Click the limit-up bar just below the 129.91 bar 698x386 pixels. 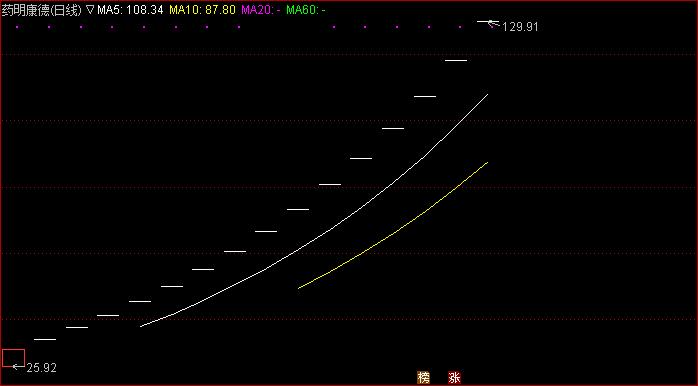pos(456,60)
